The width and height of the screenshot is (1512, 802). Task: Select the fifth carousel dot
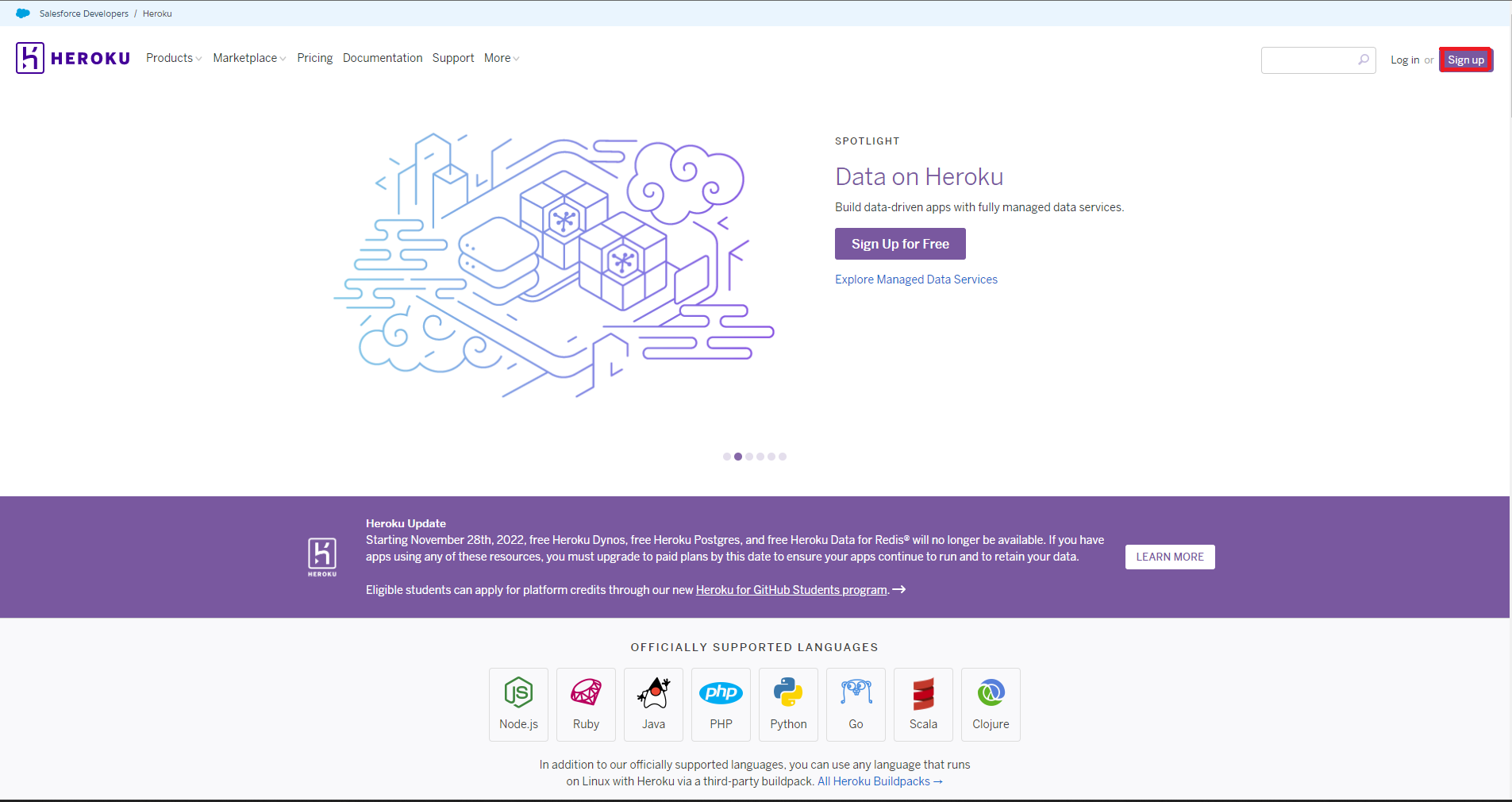[x=771, y=457]
